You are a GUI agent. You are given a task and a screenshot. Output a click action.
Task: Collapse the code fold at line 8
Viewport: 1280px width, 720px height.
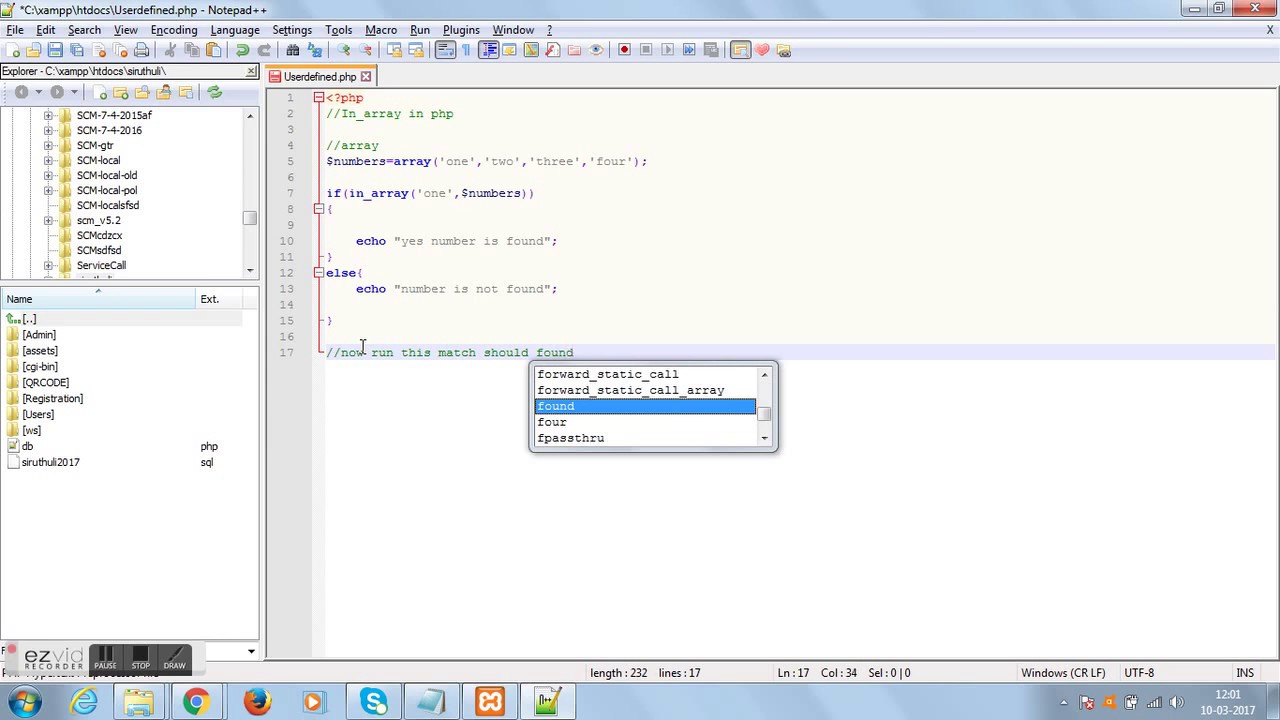(318, 209)
